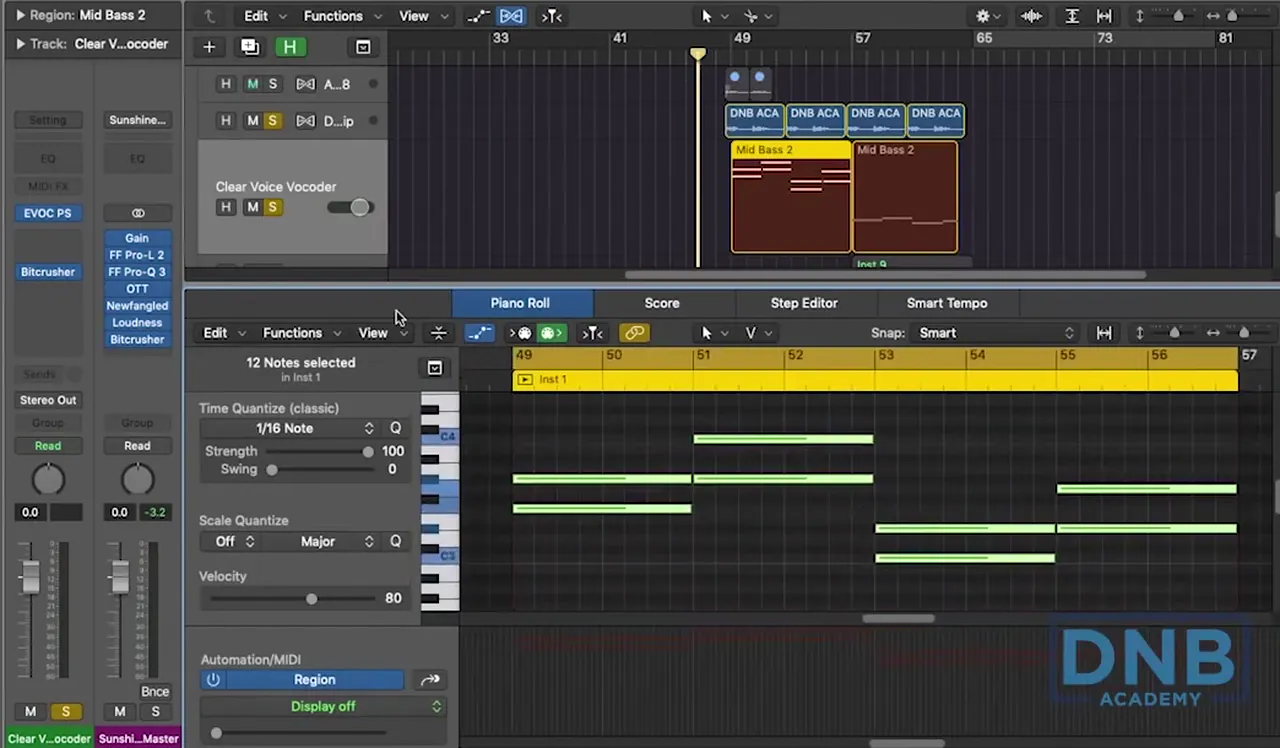Mute the Sunshine Master channel strip
Image resolution: width=1280 pixels, height=748 pixels.
click(x=120, y=711)
